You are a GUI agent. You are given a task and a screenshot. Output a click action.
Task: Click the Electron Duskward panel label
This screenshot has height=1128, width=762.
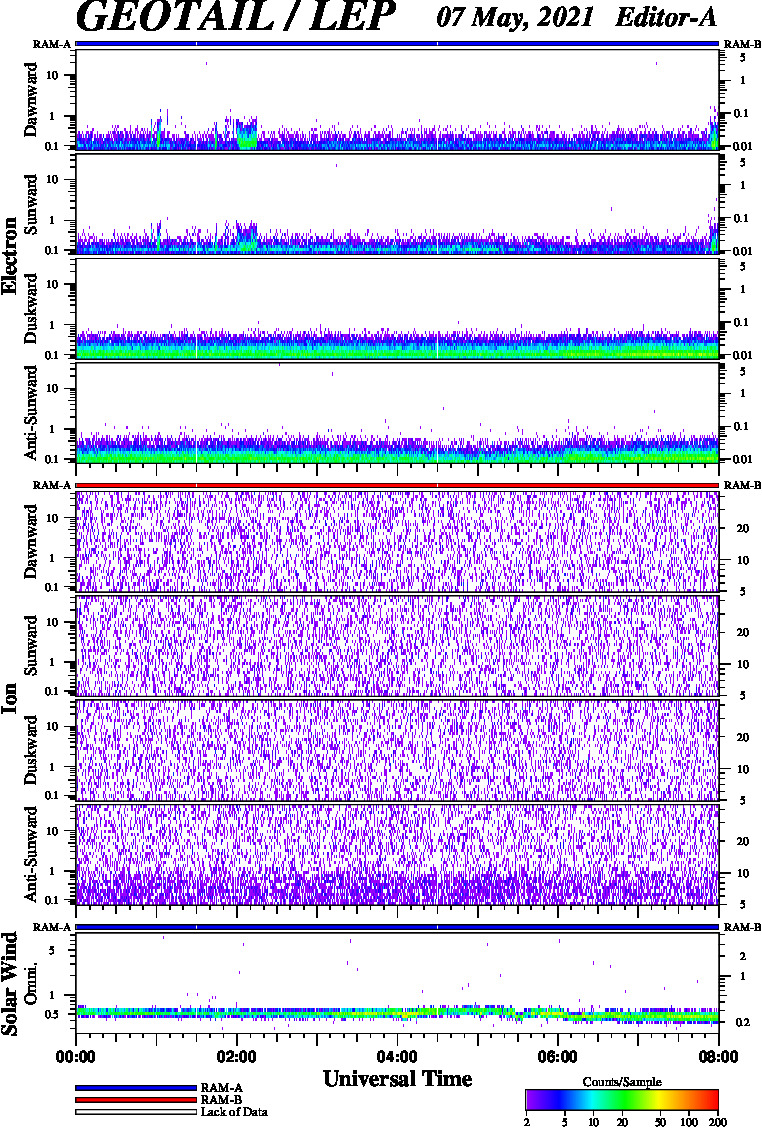click(x=31, y=308)
